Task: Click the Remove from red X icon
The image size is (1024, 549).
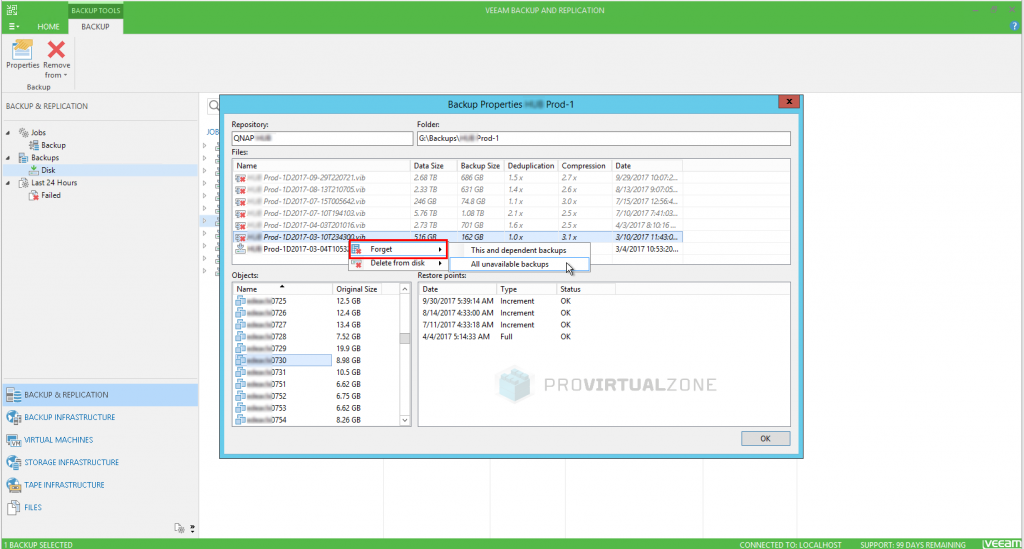Action: point(57,50)
